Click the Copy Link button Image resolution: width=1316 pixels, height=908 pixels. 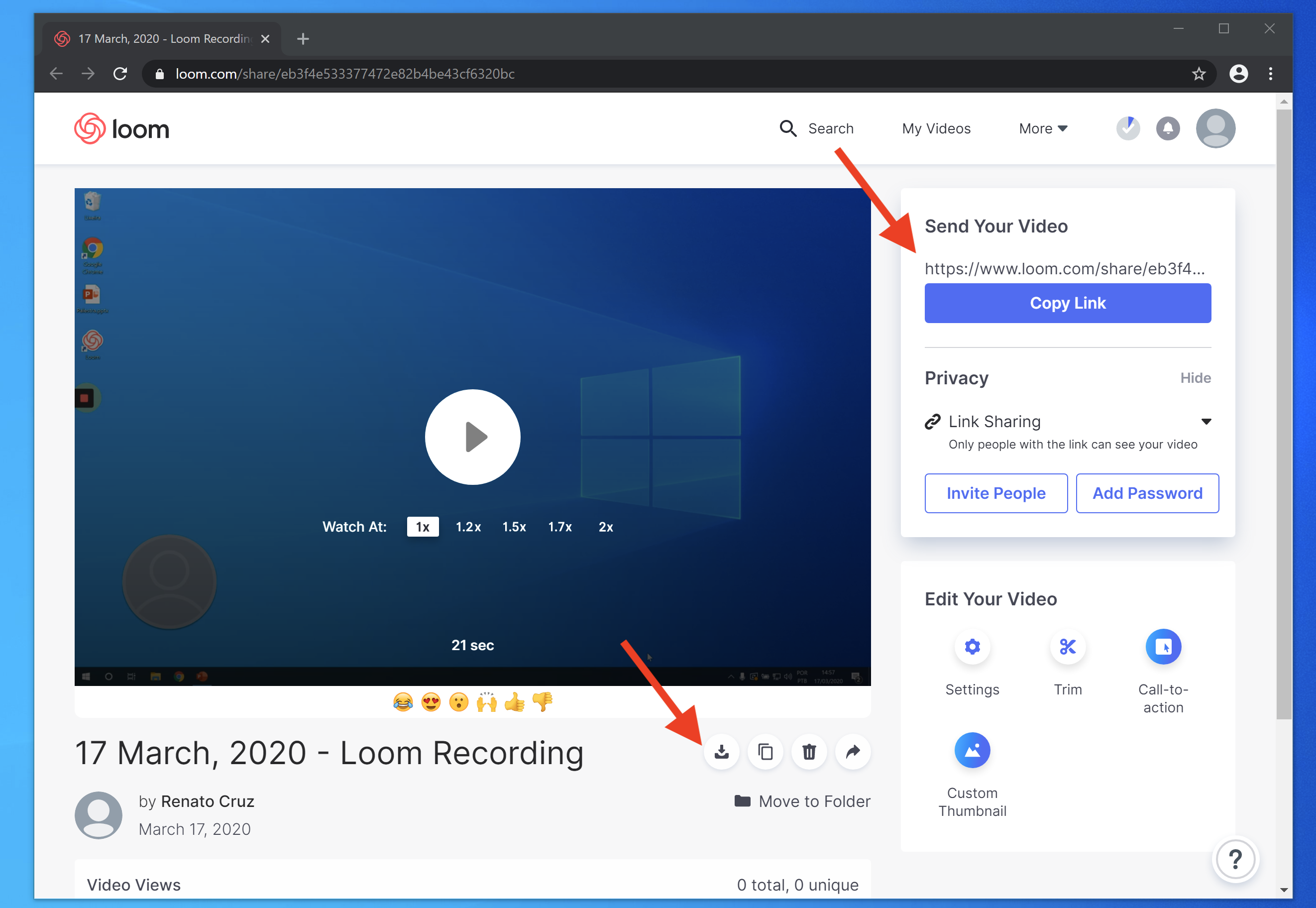point(1068,303)
